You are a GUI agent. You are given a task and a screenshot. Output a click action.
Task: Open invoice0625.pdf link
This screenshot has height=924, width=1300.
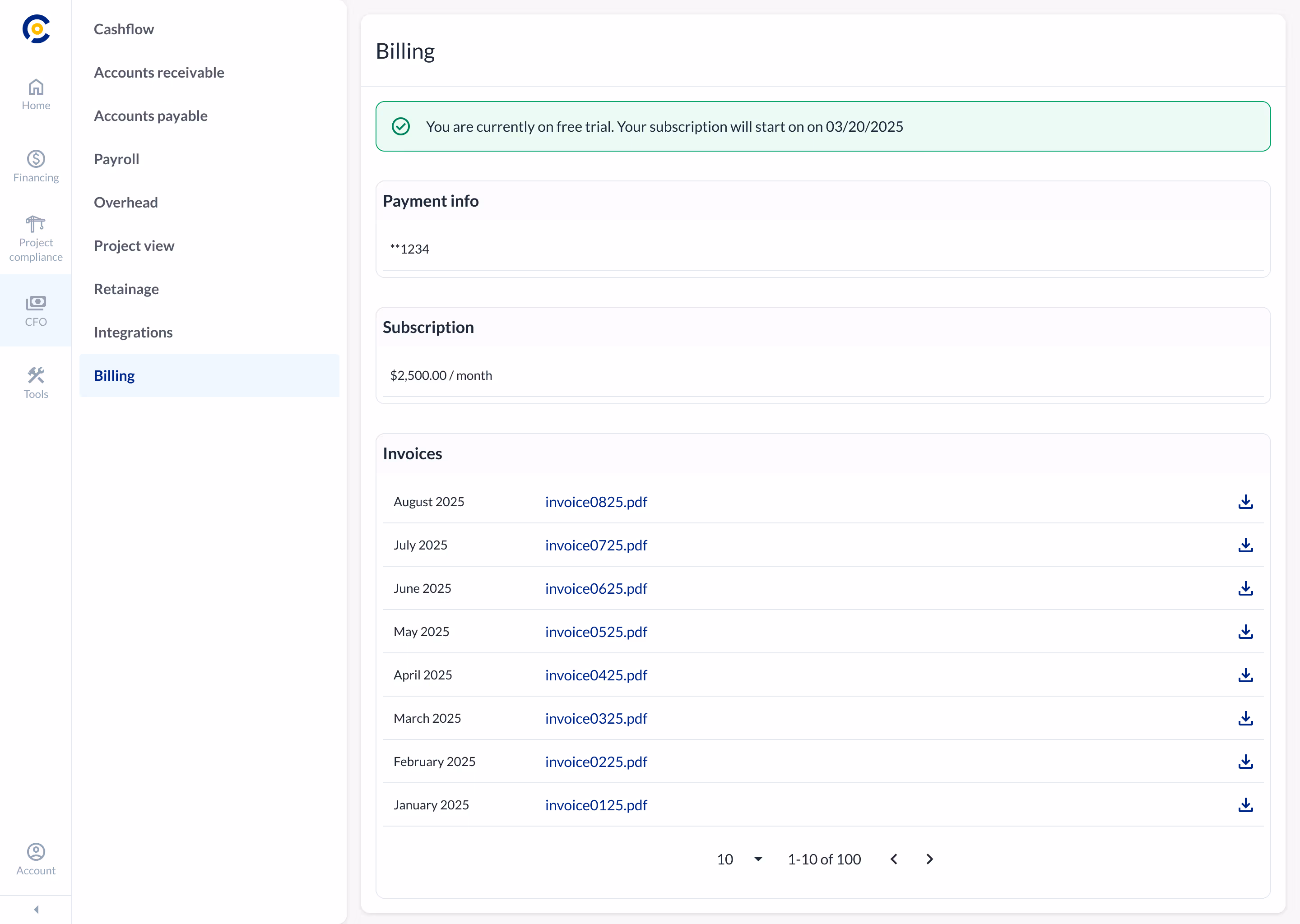(596, 588)
